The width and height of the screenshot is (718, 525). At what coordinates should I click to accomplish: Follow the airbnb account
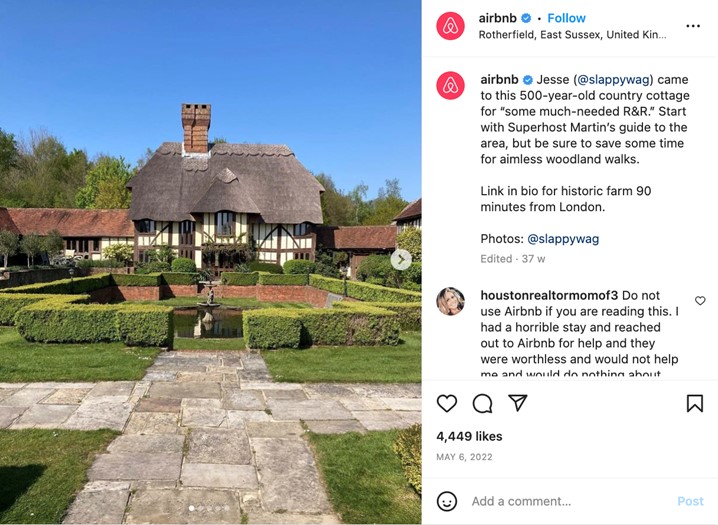566,18
